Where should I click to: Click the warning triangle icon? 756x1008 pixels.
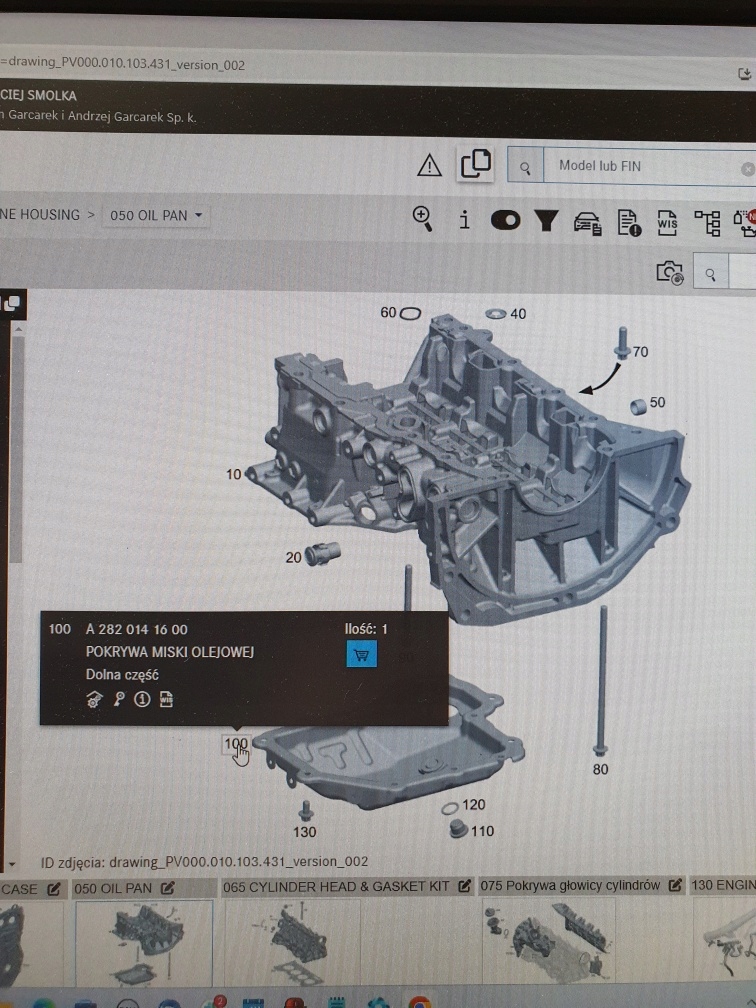point(429,166)
